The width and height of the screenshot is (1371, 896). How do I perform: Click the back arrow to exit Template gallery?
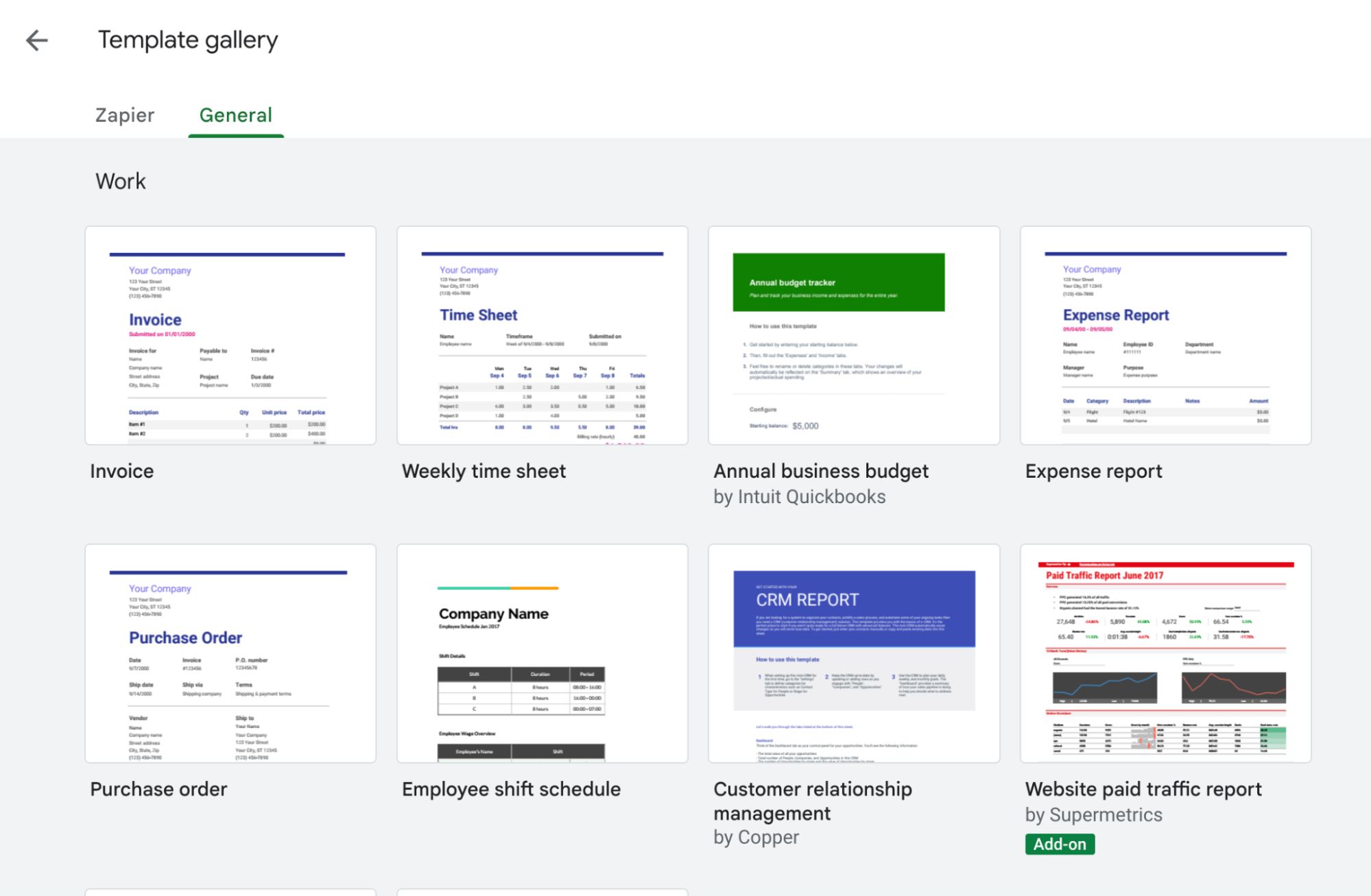pyautogui.click(x=36, y=40)
